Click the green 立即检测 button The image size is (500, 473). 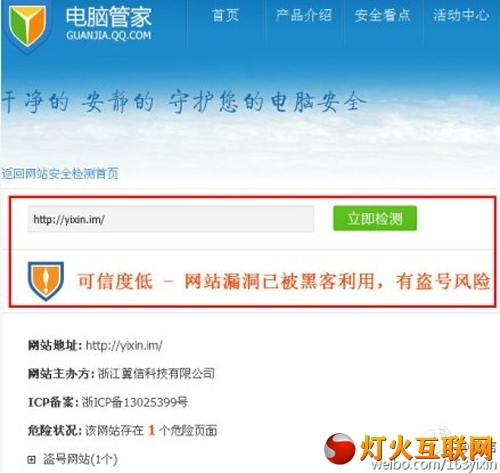pos(375,218)
